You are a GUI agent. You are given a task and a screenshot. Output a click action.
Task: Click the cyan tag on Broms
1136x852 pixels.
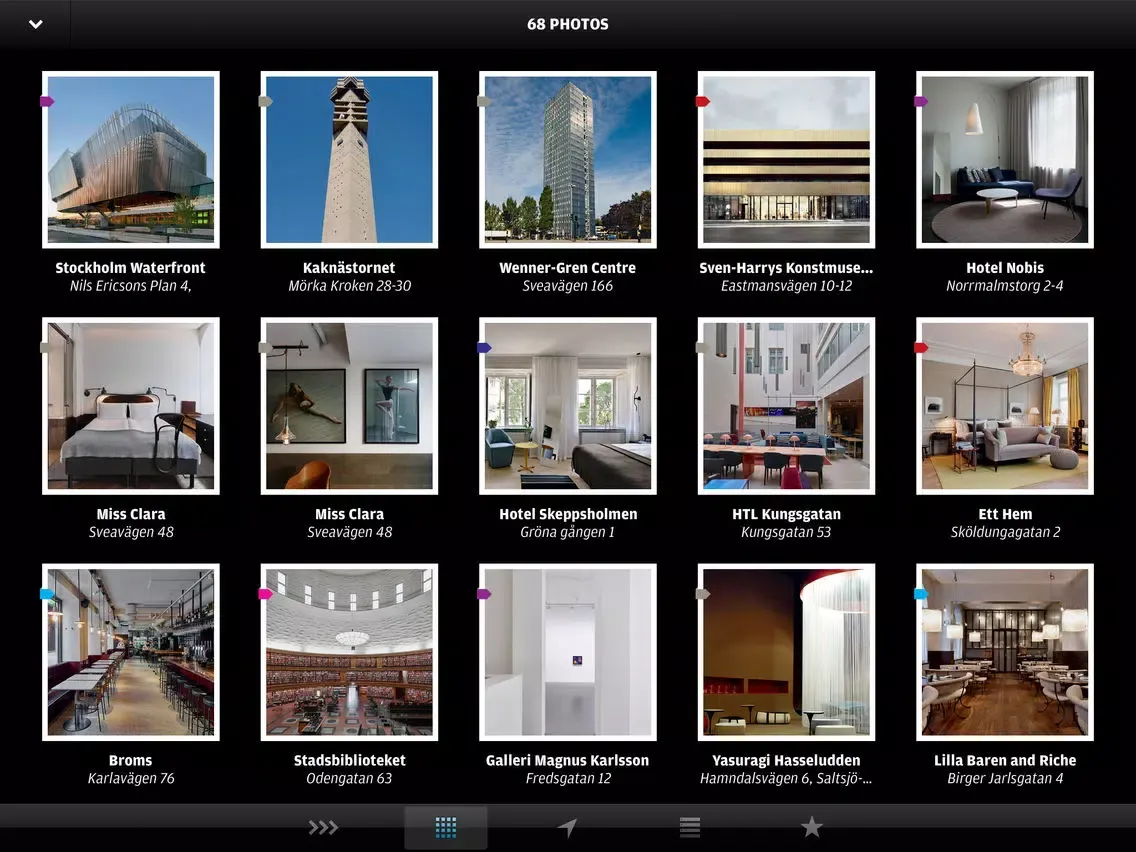click(x=47, y=594)
